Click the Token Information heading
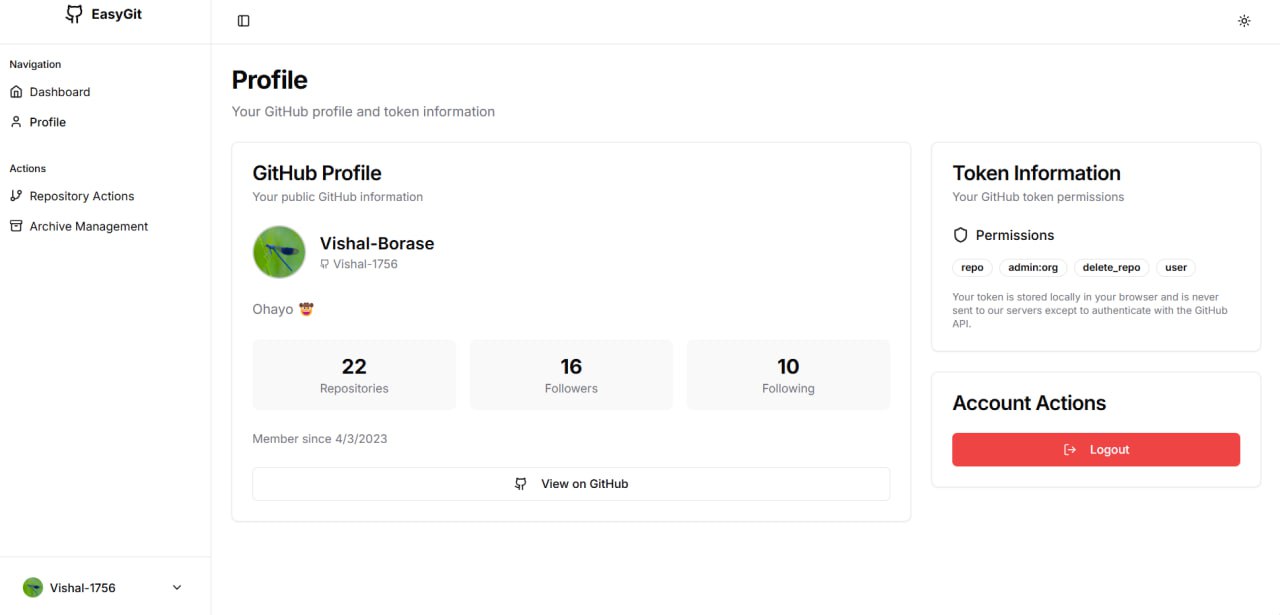This screenshot has height=615, width=1280. (x=1036, y=173)
